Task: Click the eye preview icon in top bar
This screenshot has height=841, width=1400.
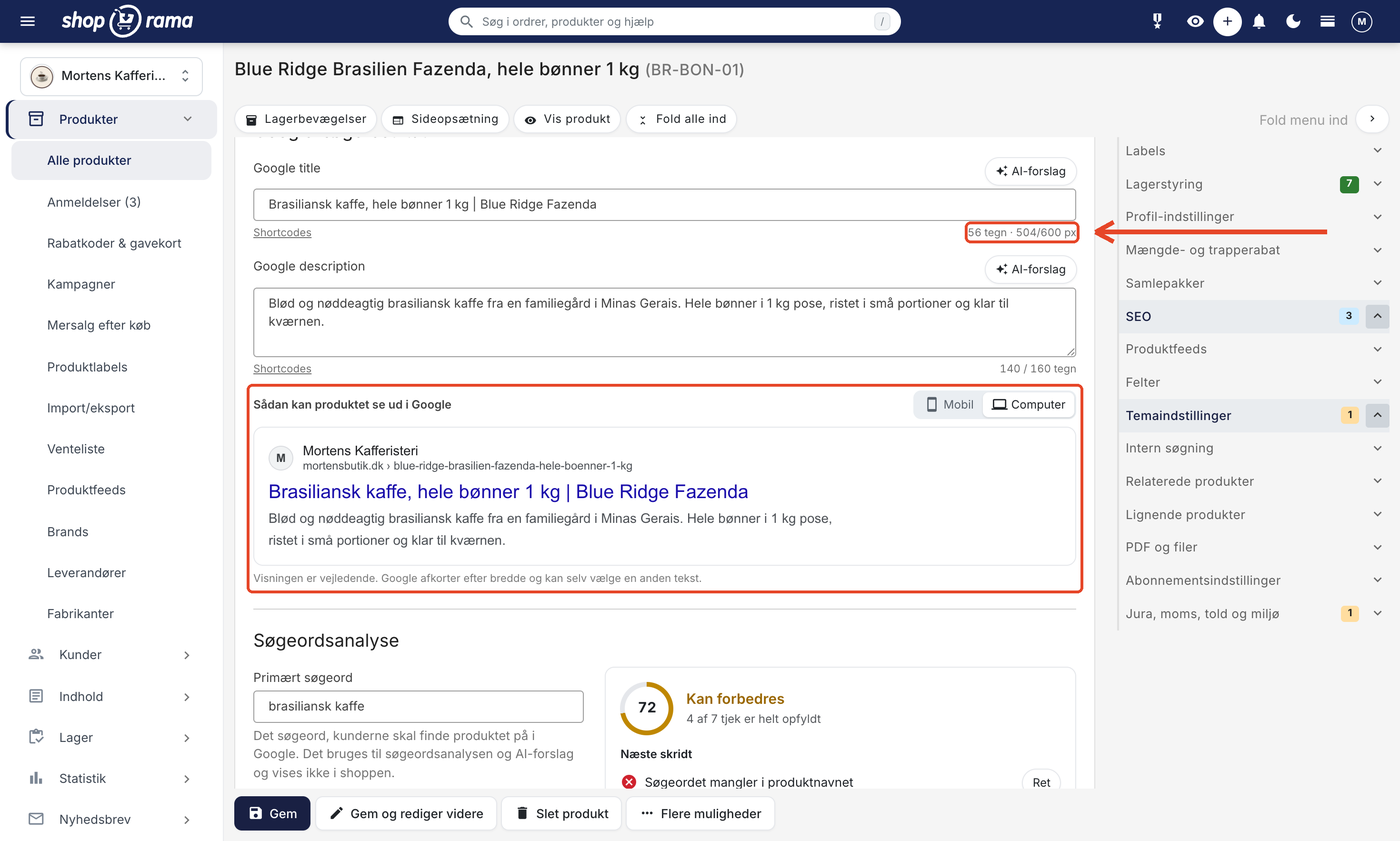Action: point(1195,21)
